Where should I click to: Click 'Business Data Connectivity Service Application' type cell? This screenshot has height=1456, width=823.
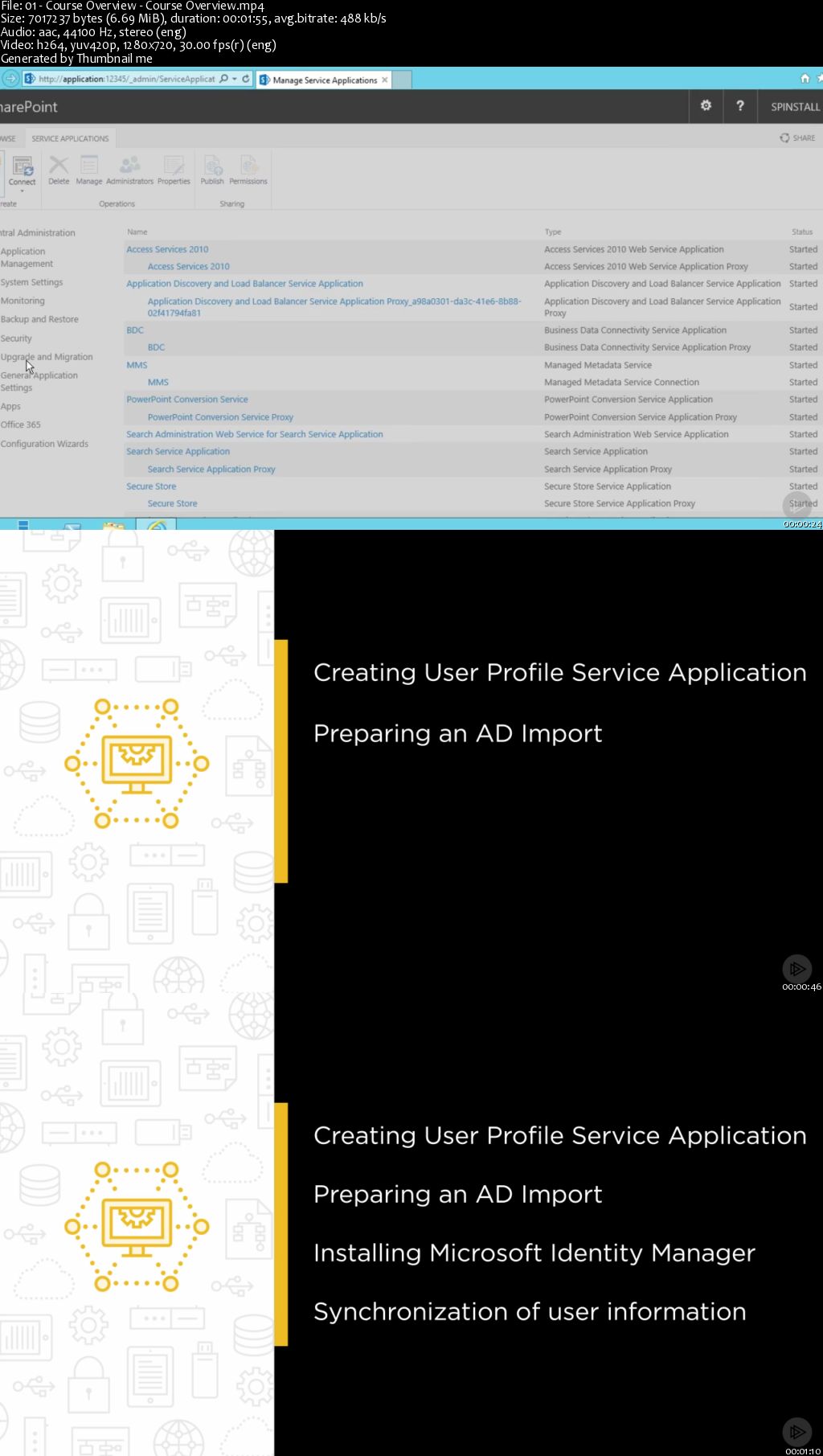click(635, 330)
